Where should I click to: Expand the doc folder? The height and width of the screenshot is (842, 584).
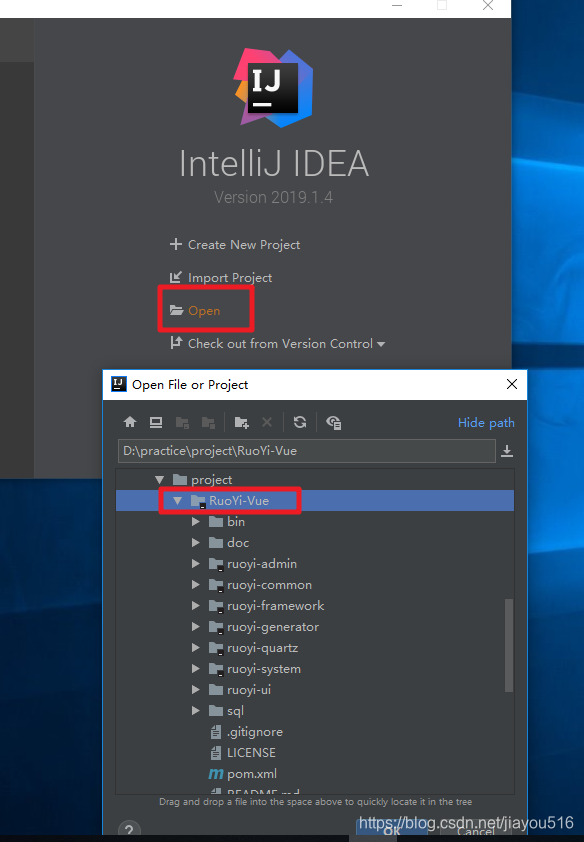pos(196,543)
